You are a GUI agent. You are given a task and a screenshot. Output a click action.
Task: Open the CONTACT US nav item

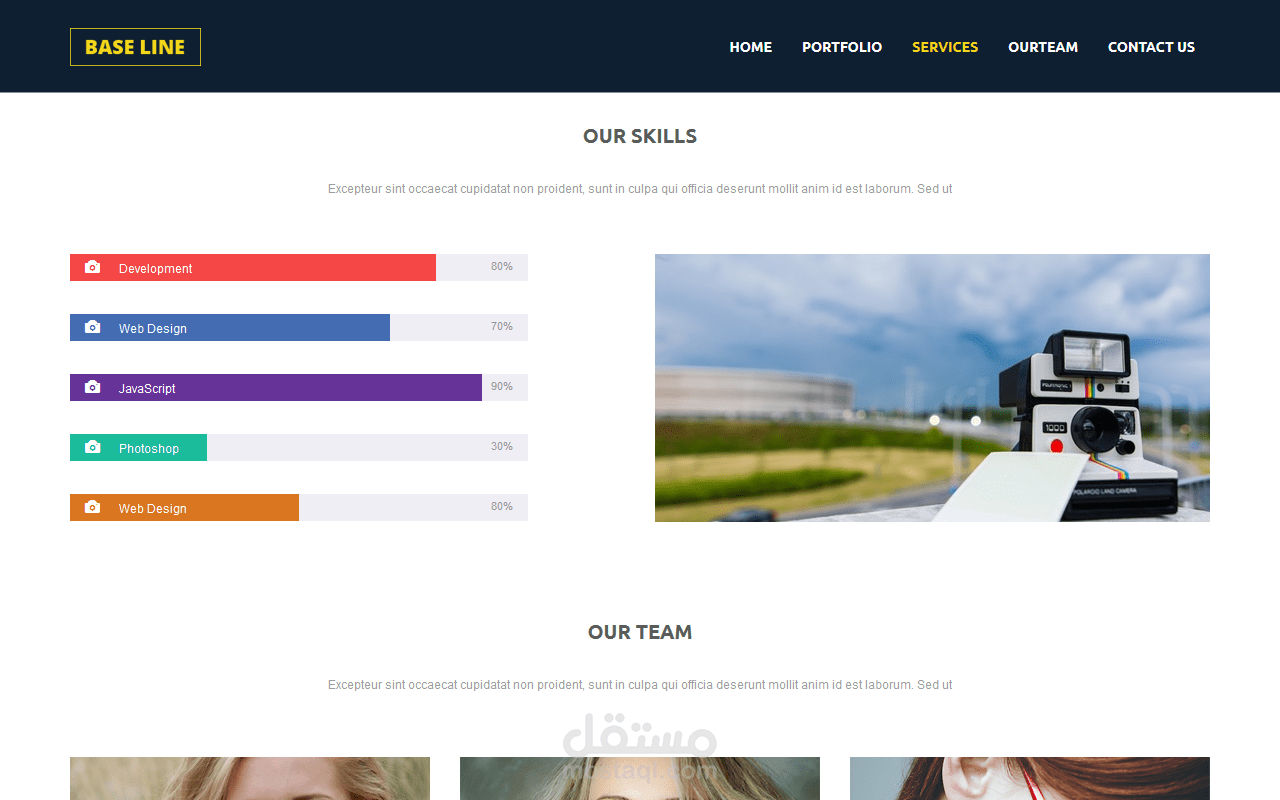[x=1151, y=47]
